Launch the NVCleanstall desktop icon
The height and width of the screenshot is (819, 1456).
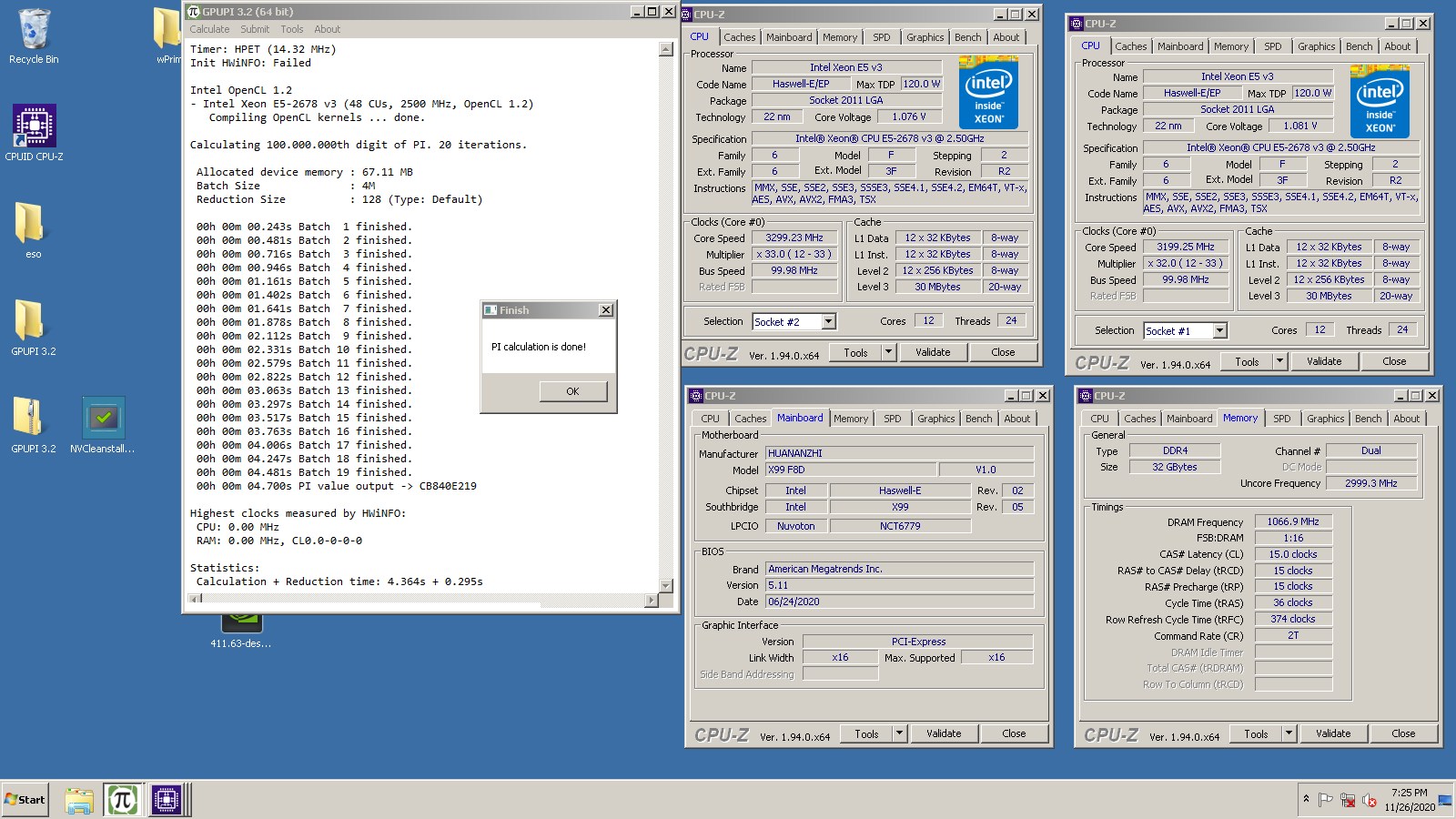pos(103,425)
